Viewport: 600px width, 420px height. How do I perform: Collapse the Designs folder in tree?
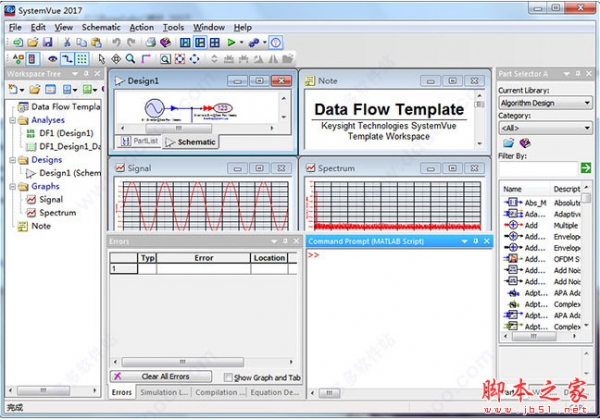[12, 160]
